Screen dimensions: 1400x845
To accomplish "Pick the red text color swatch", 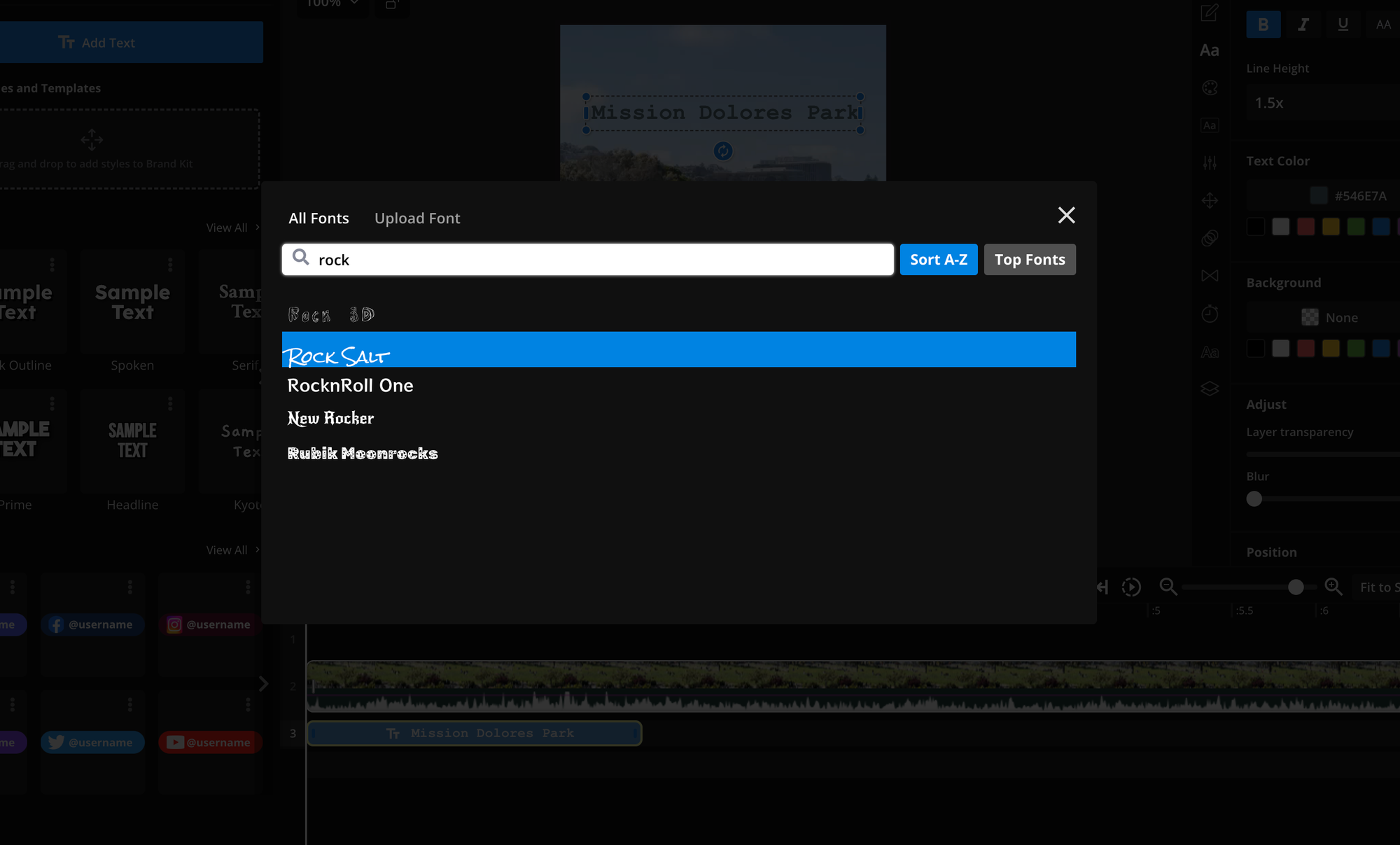I will pyautogui.click(x=1305, y=226).
